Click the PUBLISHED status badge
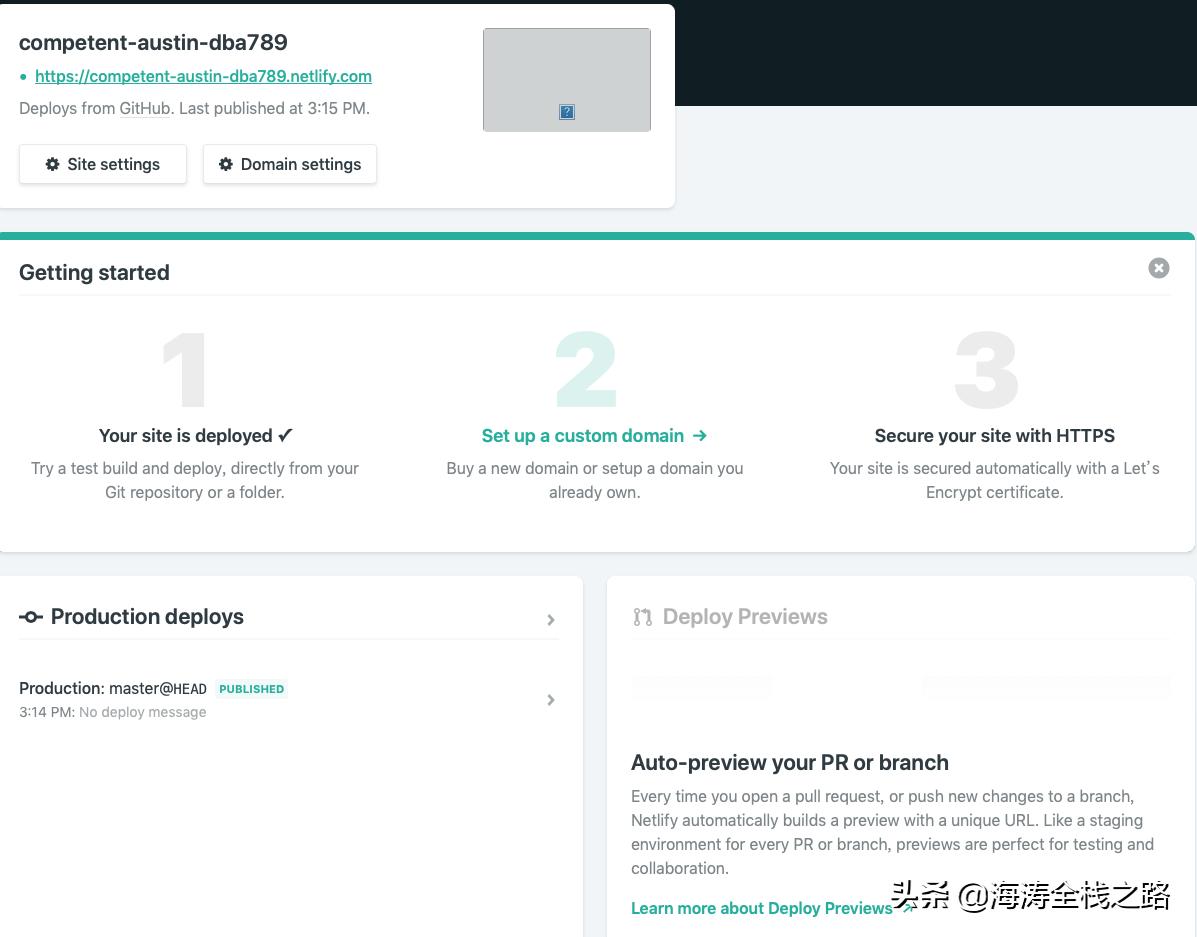Viewport: 1197px width, 937px height. click(251, 689)
